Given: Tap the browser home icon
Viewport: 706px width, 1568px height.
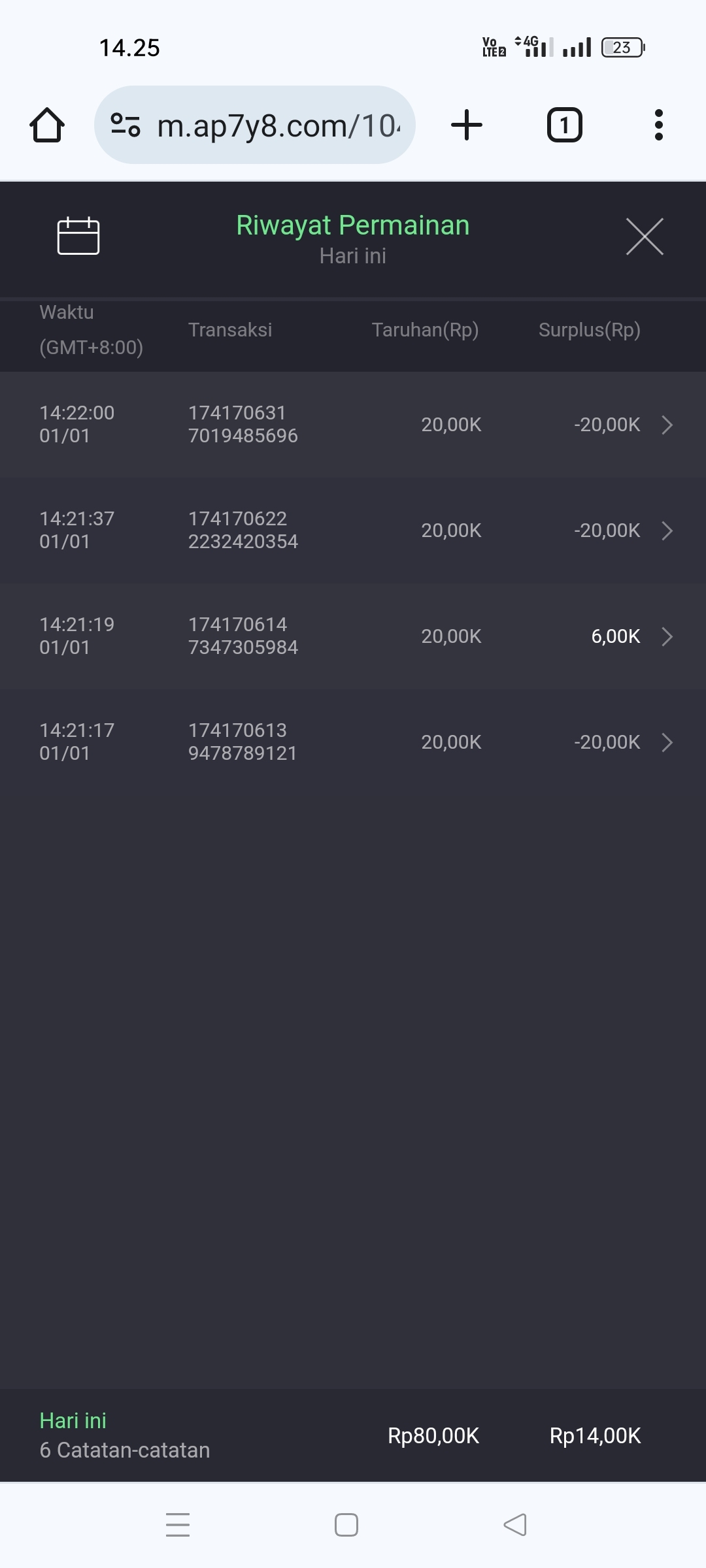Looking at the screenshot, I should (47, 125).
